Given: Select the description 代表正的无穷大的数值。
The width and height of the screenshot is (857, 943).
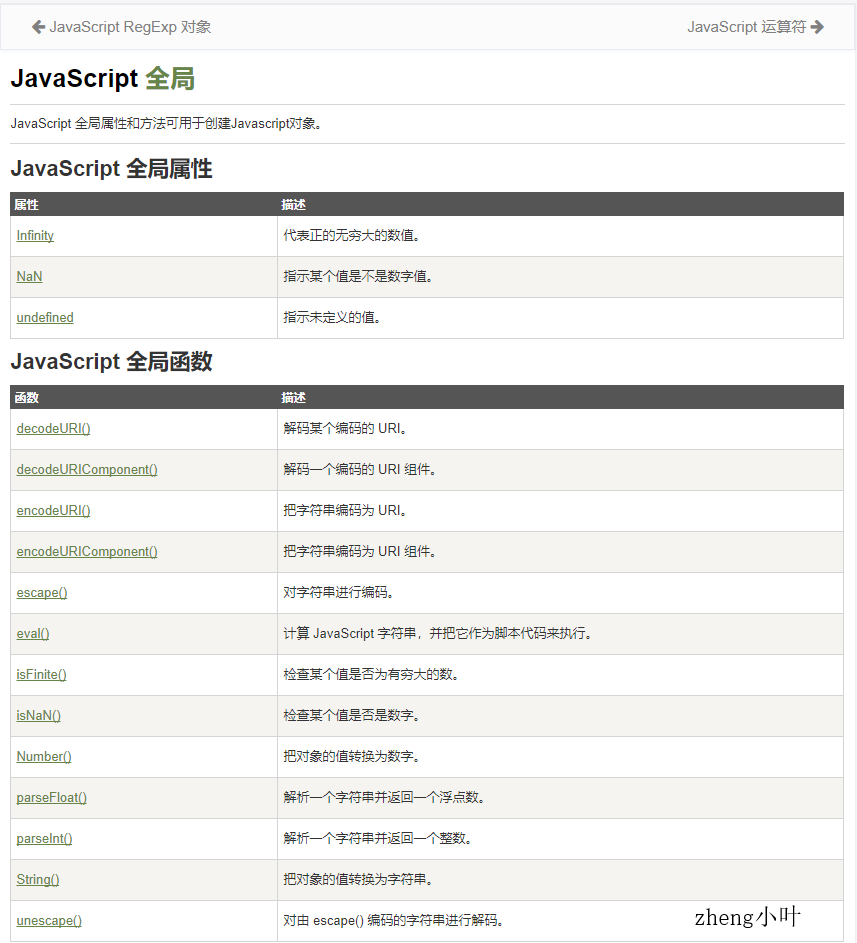Looking at the screenshot, I should [352, 236].
